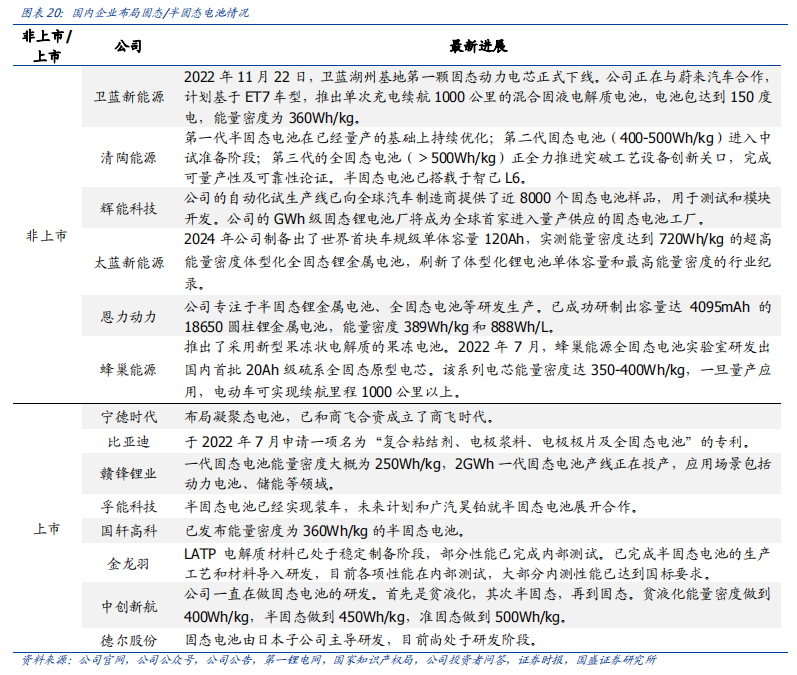
Task: Click the company name 卫蓝新能源
Action: click(x=129, y=97)
